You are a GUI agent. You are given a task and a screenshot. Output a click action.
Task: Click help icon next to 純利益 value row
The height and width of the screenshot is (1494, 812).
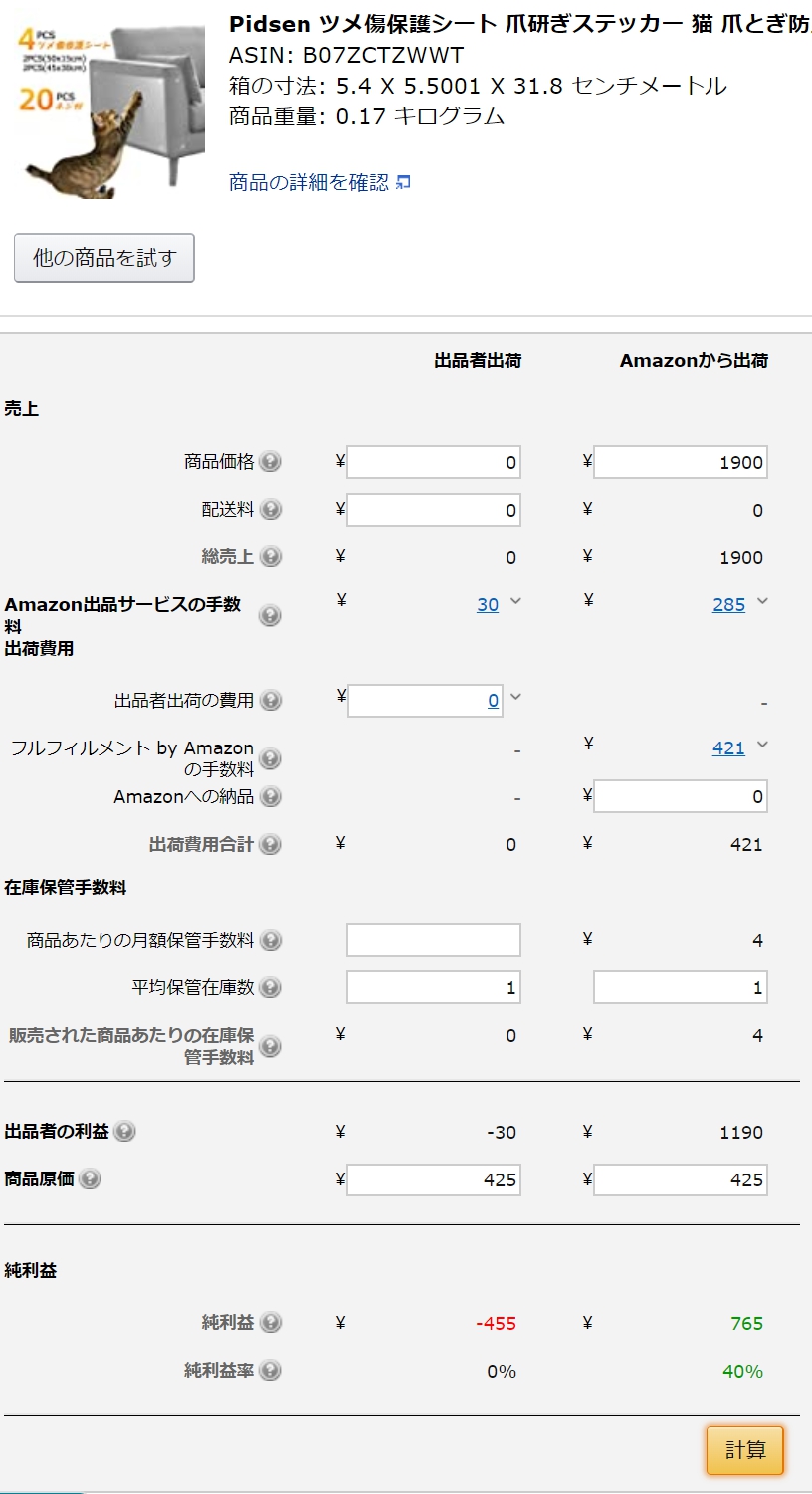coord(270,1322)
